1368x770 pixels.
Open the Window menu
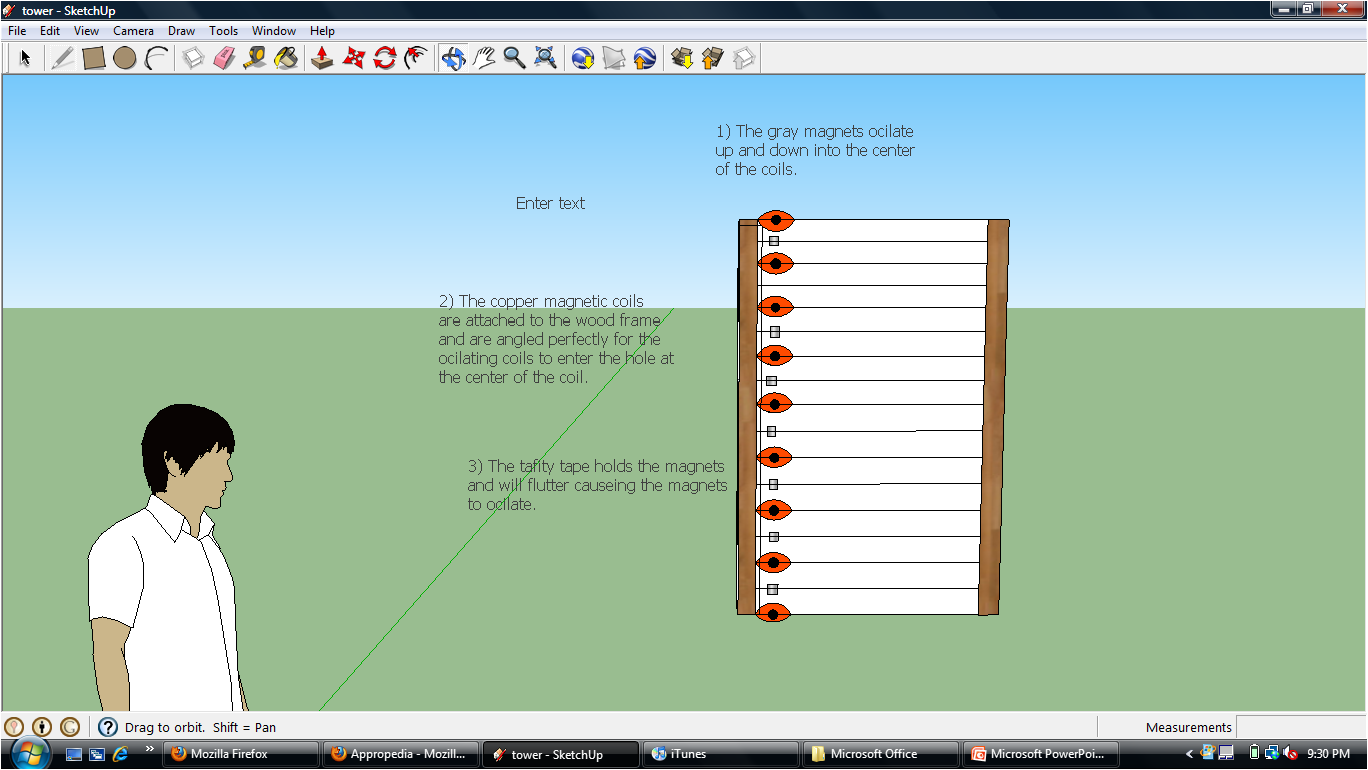point(273,31)
